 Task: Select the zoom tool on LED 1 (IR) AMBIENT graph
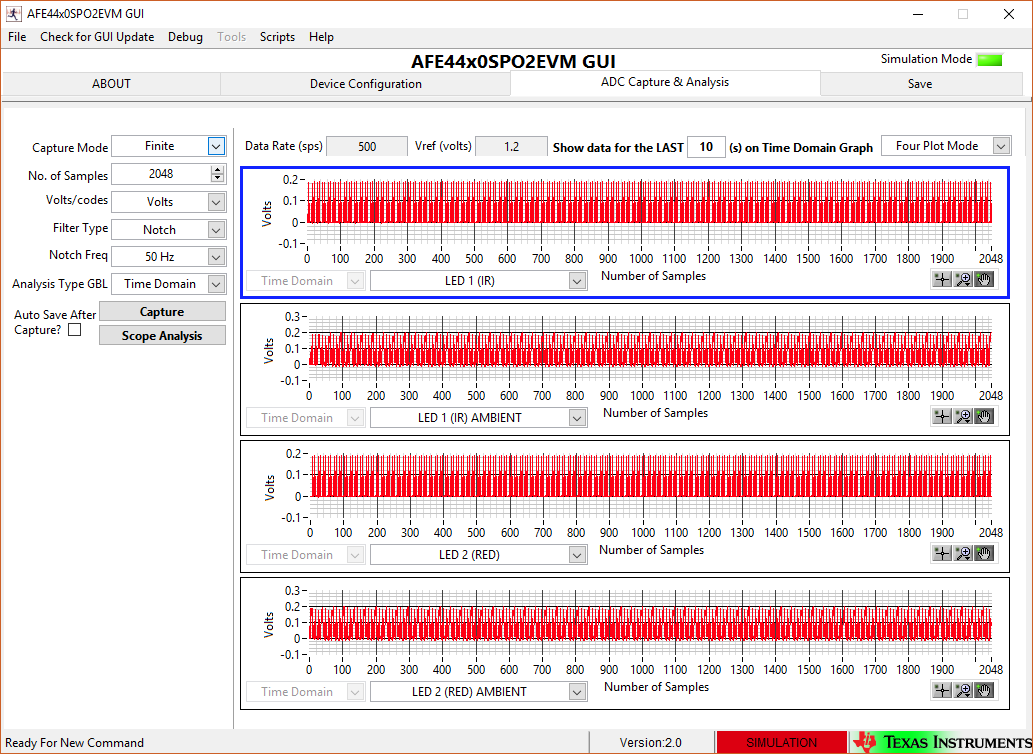(963, 416)
